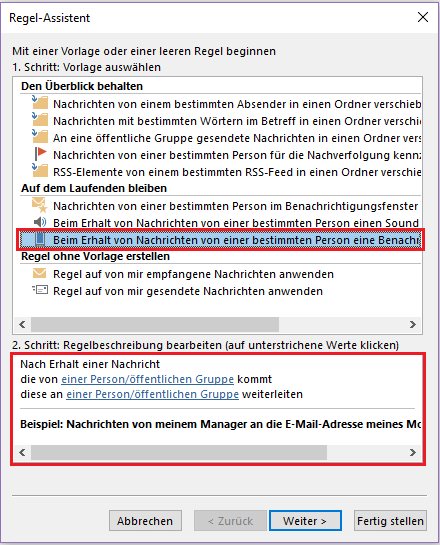440x545 pixels.
Task: Click folder icon for move-by-sender rule
Action: click(40, 103)
